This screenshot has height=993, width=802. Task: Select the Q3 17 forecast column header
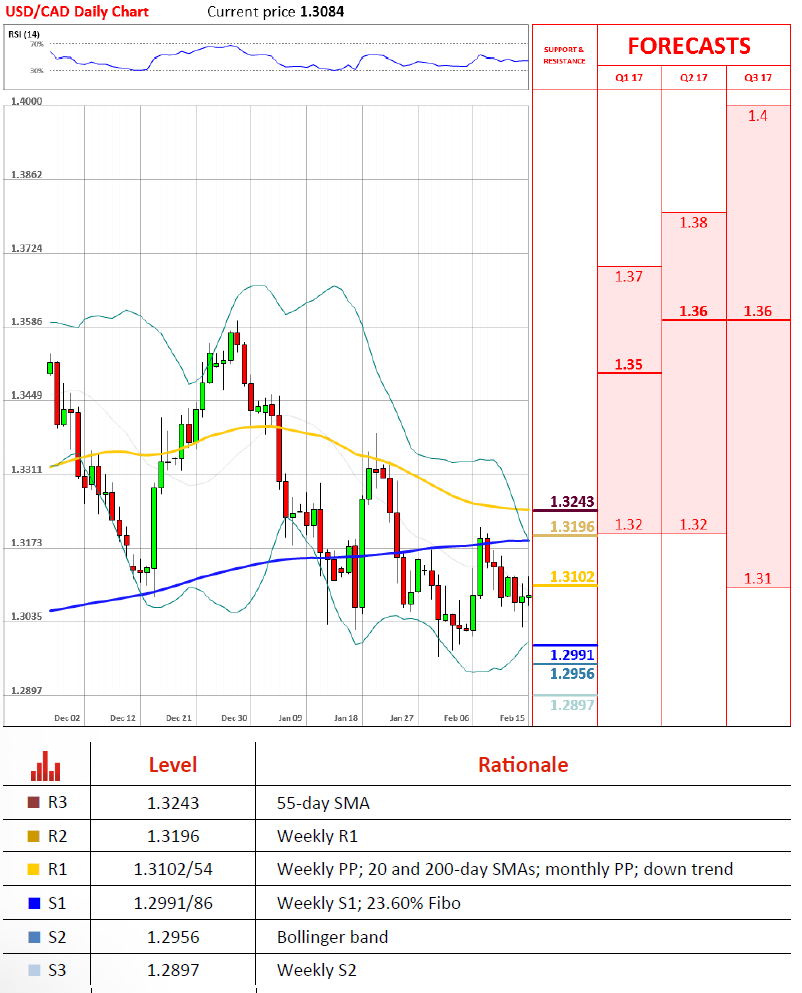pyautogui.click(x=758, y=77)
